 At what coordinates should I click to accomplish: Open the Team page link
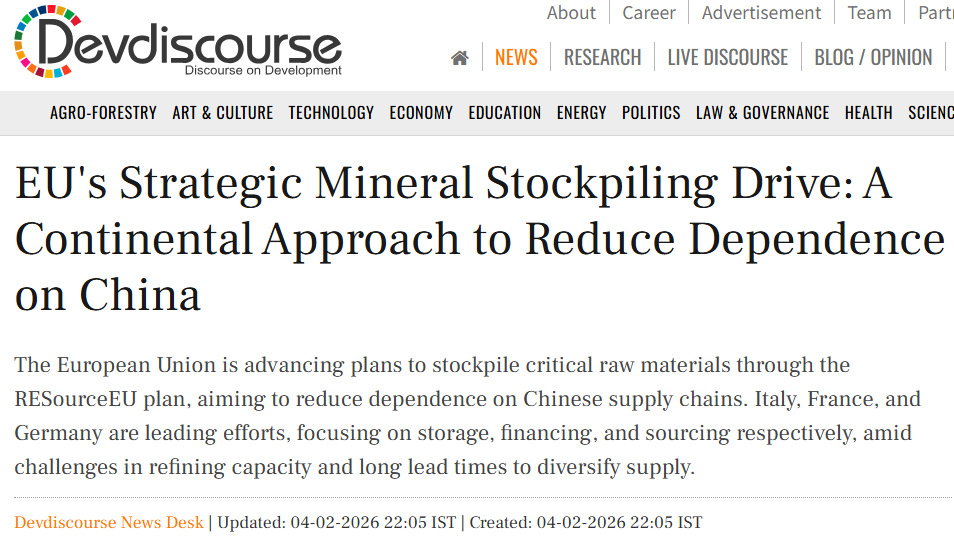[x=869, y=13]
